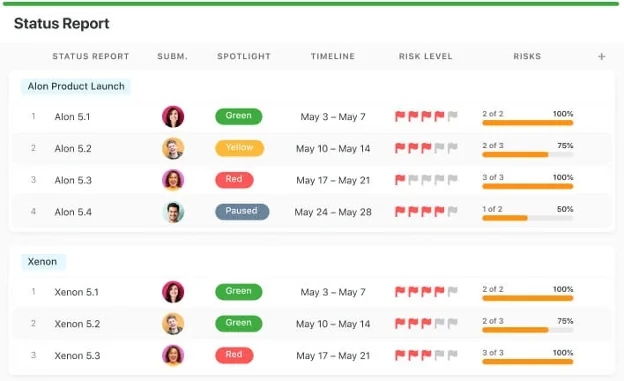This screenshot has height=381, width=624.
Task: Change the Red spotlight on Xenon 5.3
Action: [x=234, y=355]
